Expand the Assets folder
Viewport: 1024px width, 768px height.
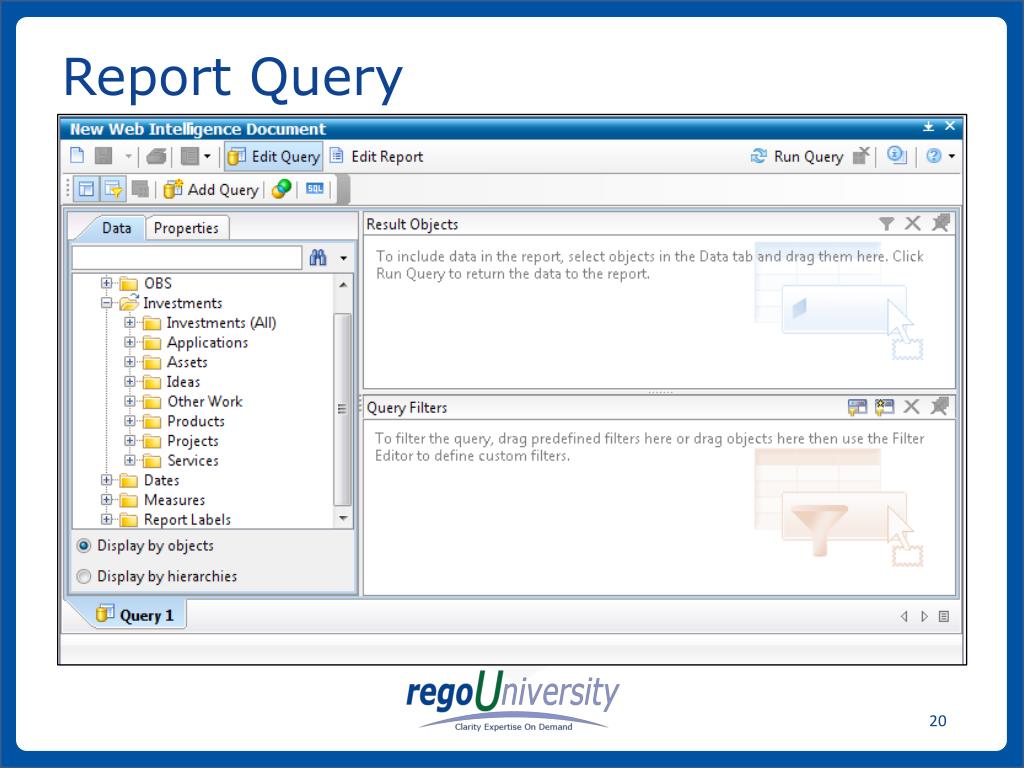(129, 362)
